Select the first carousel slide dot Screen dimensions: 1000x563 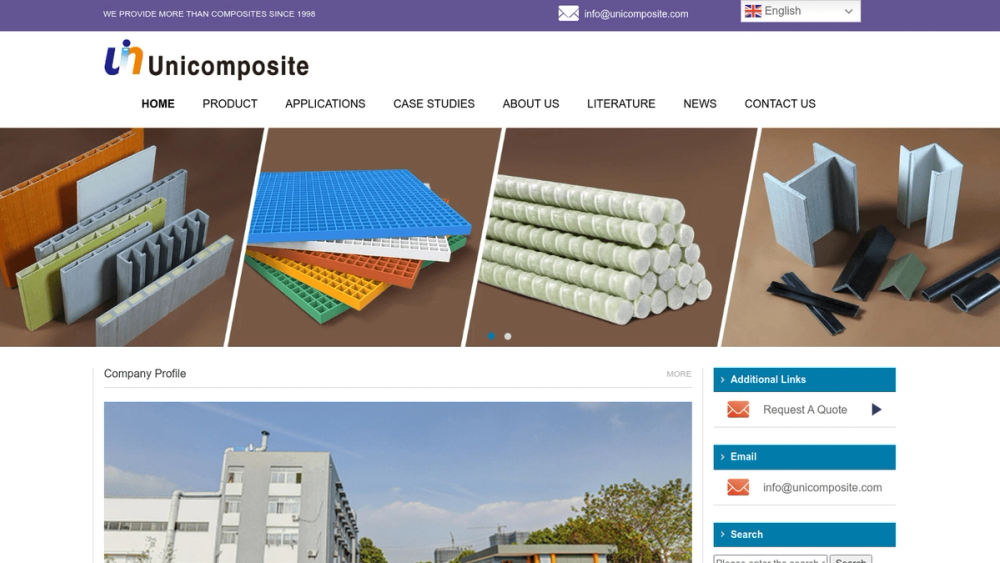(x=491, y=336)
